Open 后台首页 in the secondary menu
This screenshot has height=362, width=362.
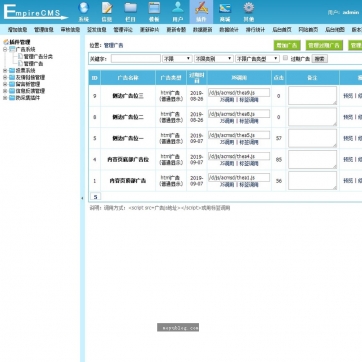pos(282,30)
